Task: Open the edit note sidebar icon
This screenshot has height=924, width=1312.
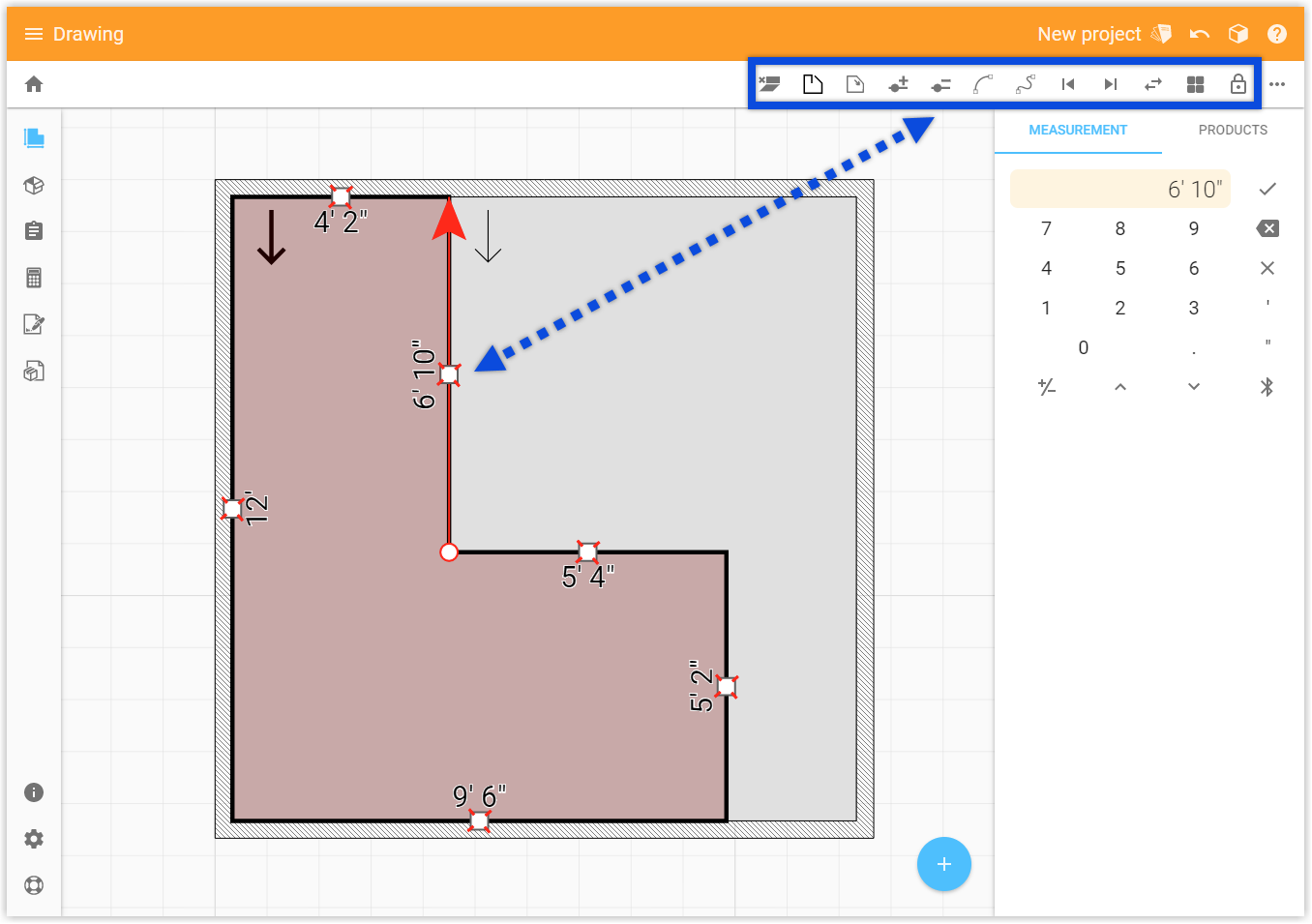Action: pos(34,324)
